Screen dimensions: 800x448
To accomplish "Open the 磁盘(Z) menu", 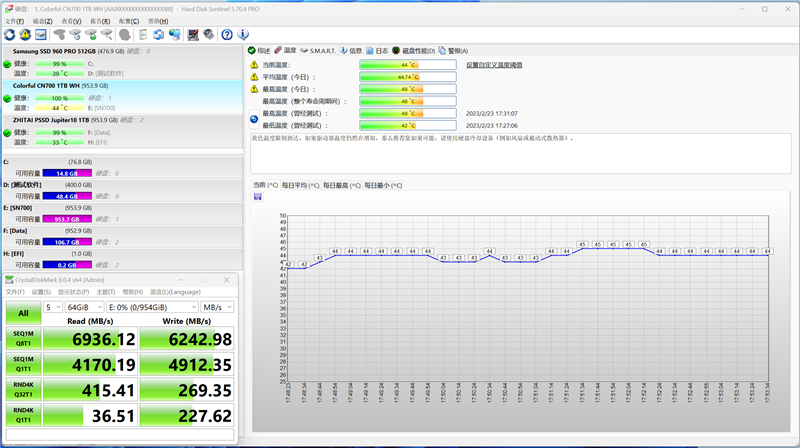I will point(42,21).
